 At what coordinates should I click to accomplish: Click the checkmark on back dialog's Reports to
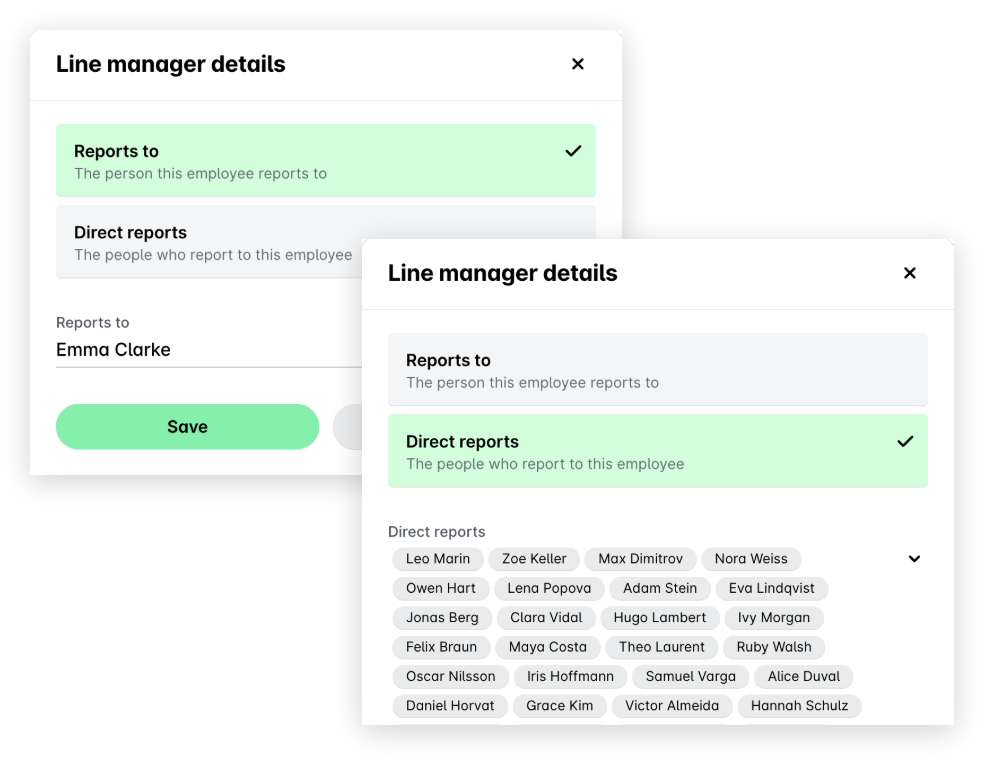pyautogui.click(x=573, y=151)
